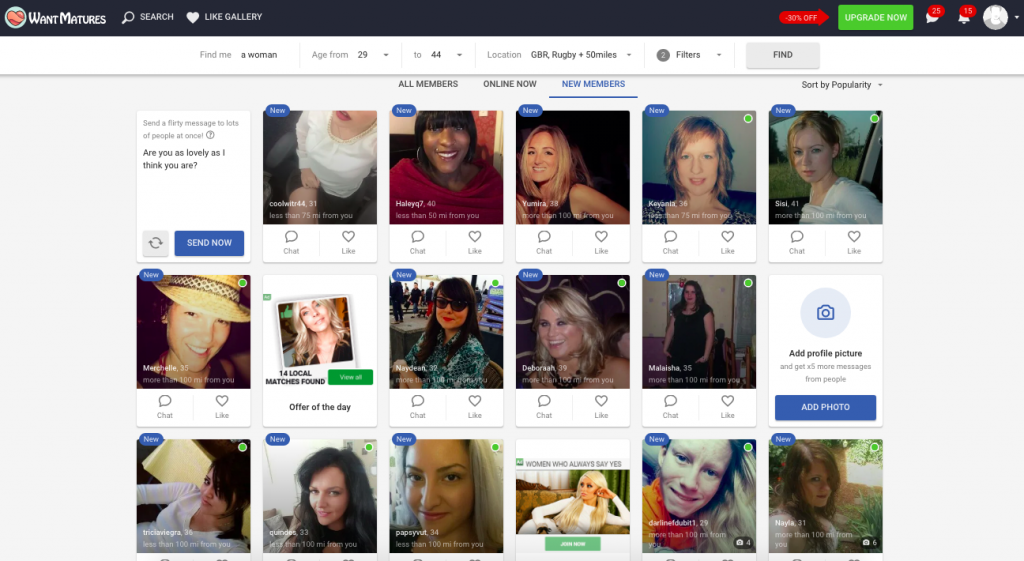Image resolution: width=1024 pixels, height=561 pixels.
Task: Click the Upgrade Now button
Action: click(x=875, y=18)
